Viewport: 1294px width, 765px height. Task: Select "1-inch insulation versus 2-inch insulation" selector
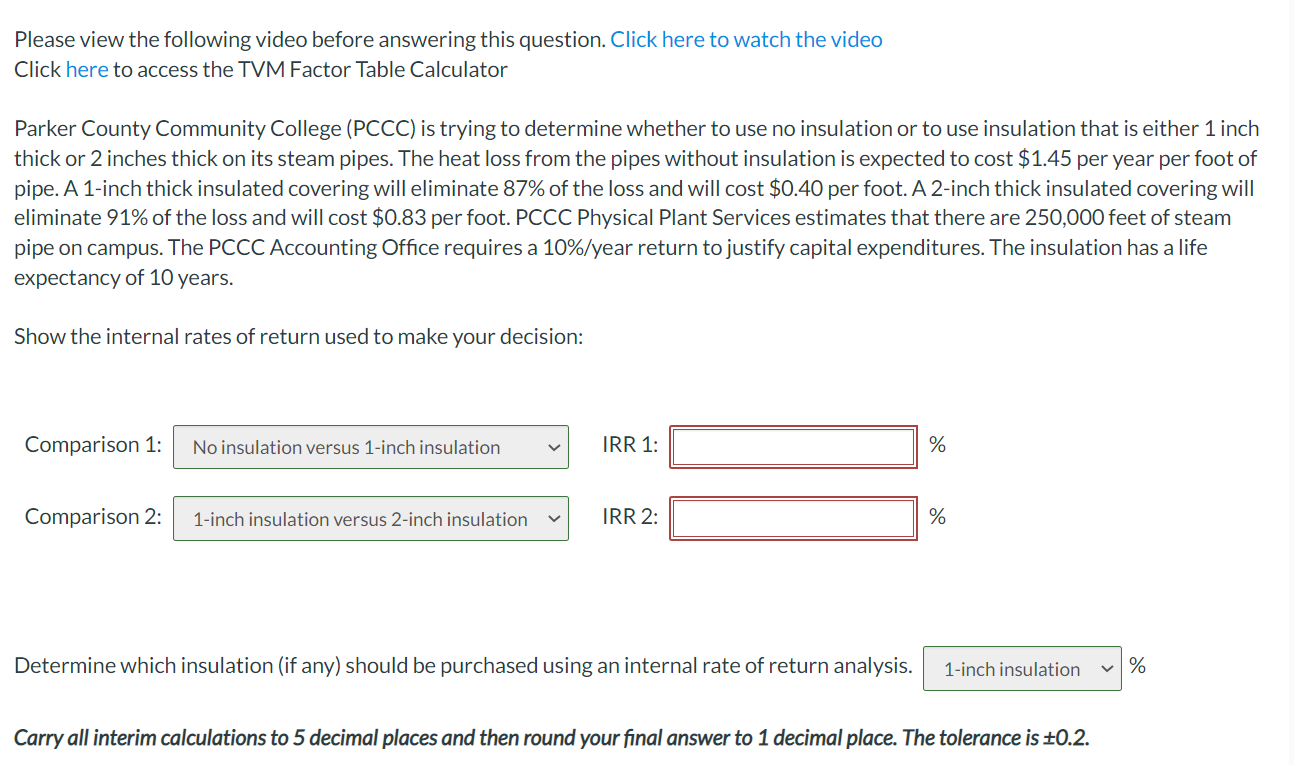click(x=370, y=518)
